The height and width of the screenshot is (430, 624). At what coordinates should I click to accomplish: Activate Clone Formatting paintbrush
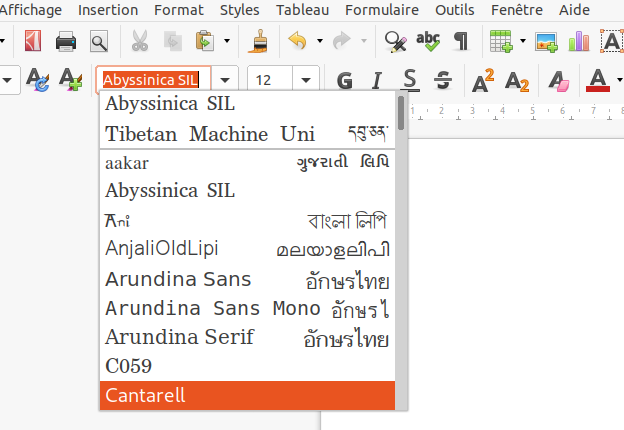coord(258,41)
